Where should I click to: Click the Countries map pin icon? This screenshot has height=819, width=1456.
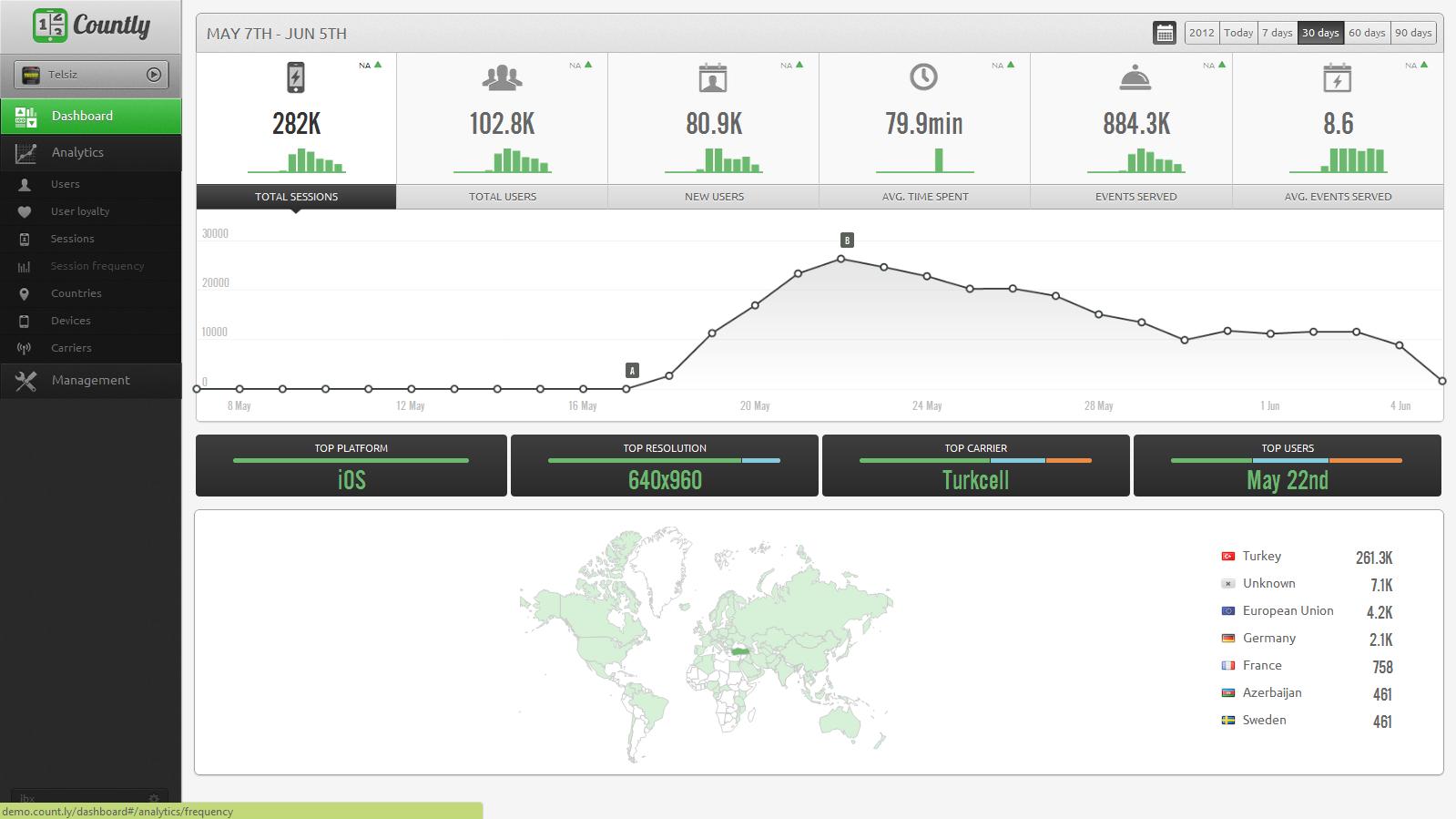click(x=25, y=293)
